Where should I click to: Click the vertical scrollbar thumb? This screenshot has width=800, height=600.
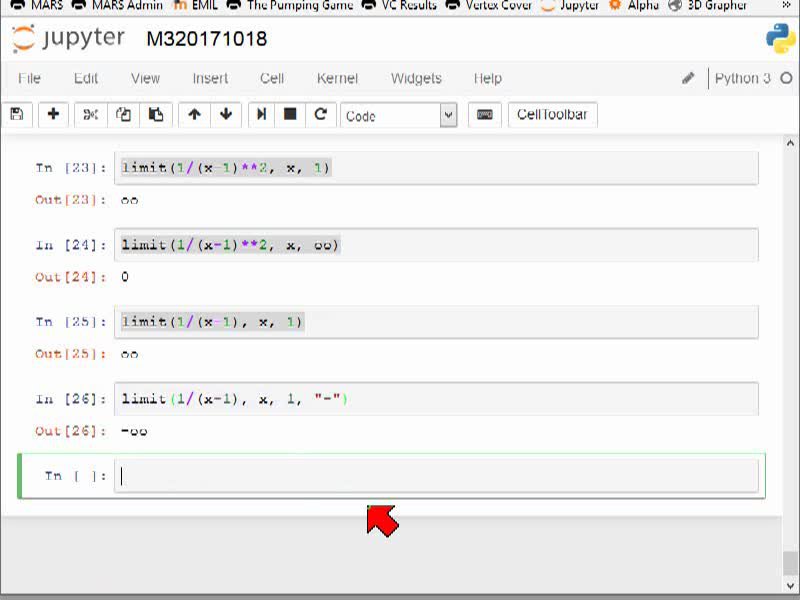pos(790,563)
